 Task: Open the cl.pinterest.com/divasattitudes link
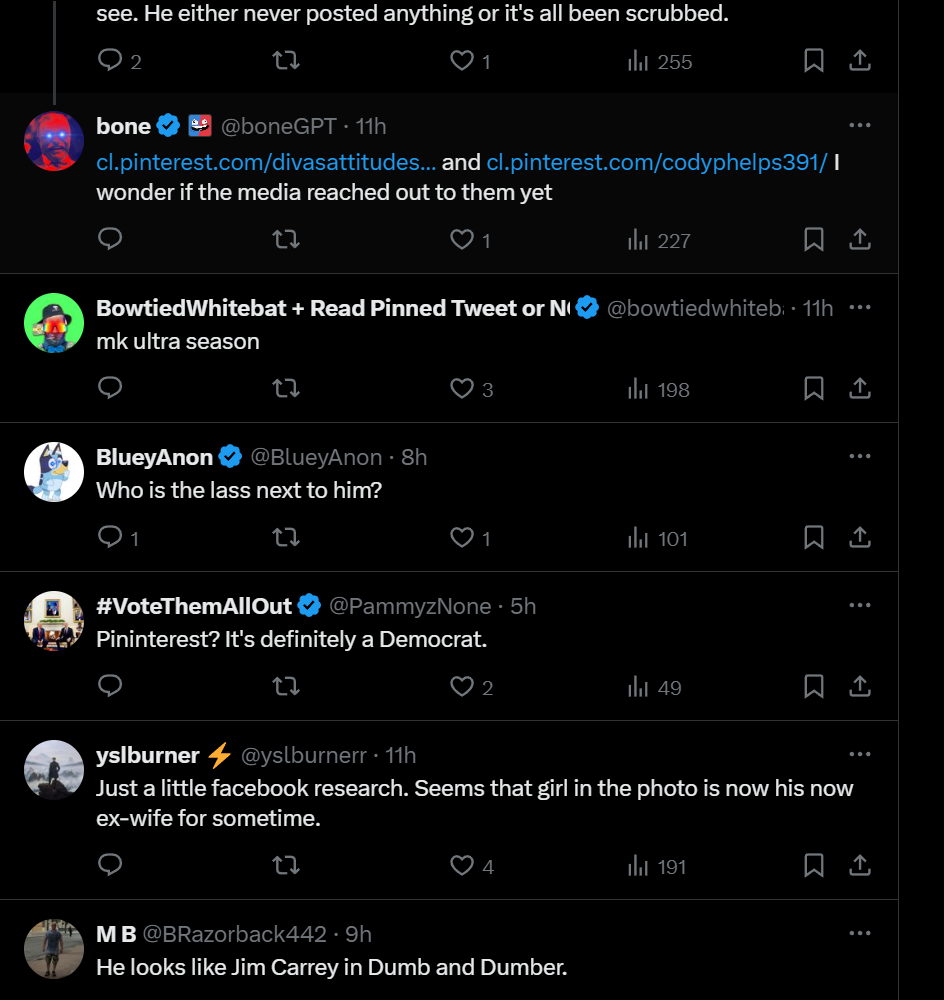point(266,162)
